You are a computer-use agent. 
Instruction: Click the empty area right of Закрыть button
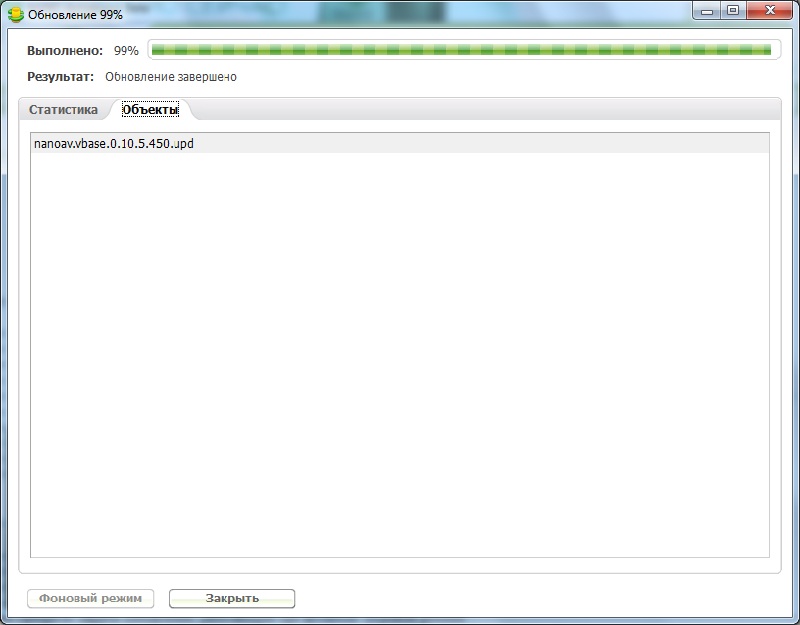(540, 599)
